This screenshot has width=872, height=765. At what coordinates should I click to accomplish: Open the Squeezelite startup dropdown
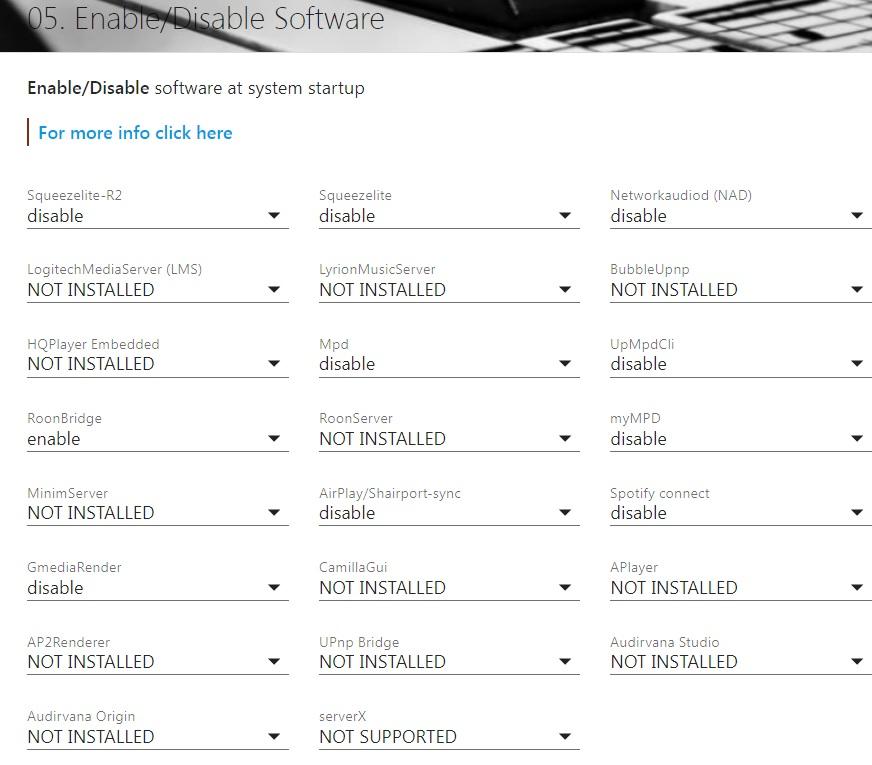pyautogui.click(x=449, y=216)
